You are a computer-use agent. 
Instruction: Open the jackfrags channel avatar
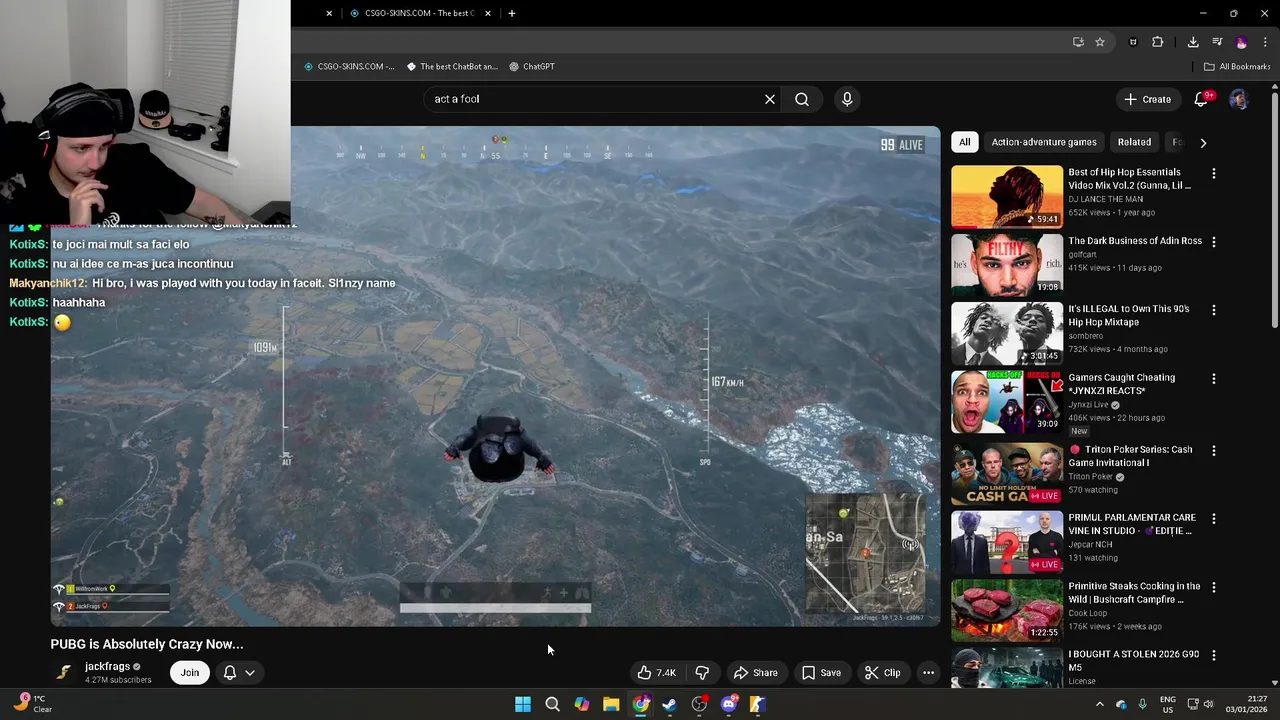(x=64, y=673)
